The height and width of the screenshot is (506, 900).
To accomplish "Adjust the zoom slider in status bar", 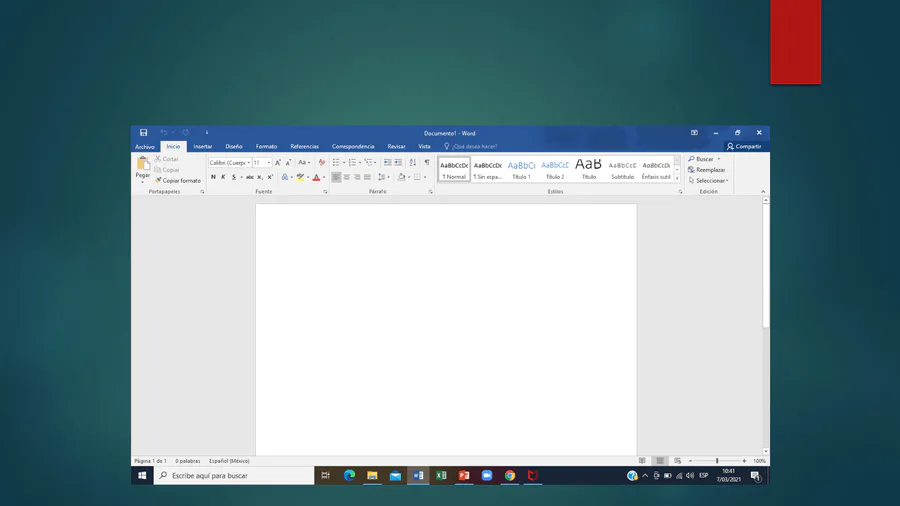I will [x=717, y=461].
